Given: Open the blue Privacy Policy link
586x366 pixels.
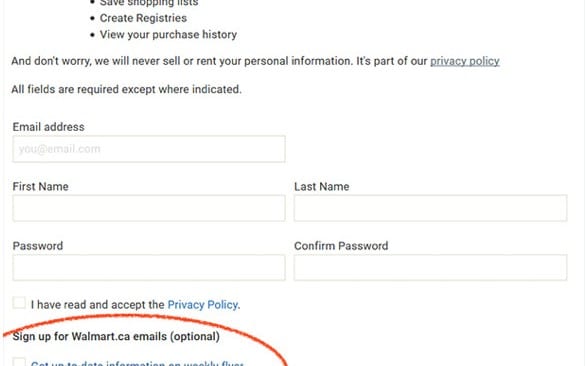Looking at the screenshot, I should (203, 305).
